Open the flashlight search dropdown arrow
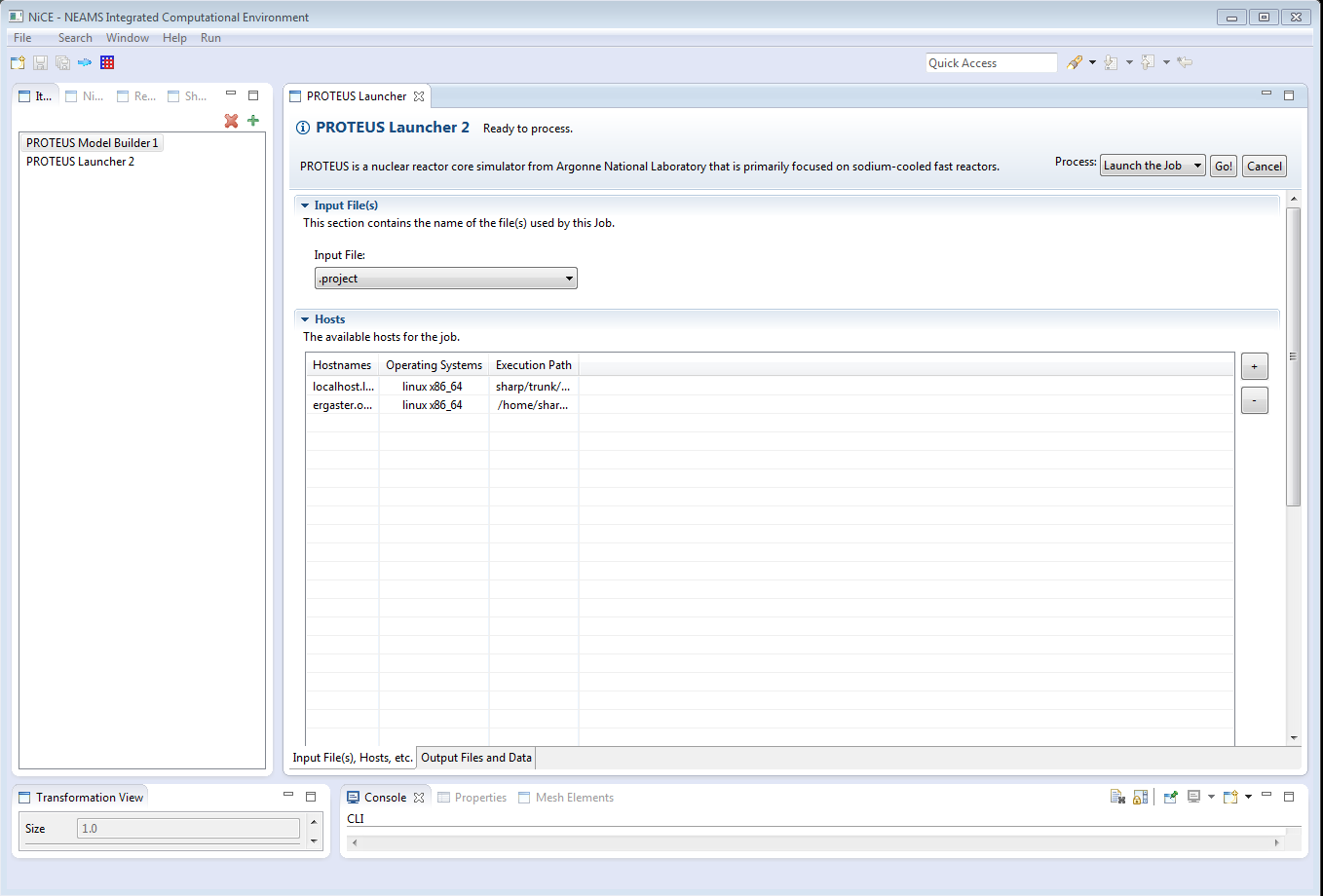The height and width of the screenshot is (896, 1323). [1092, 62]
